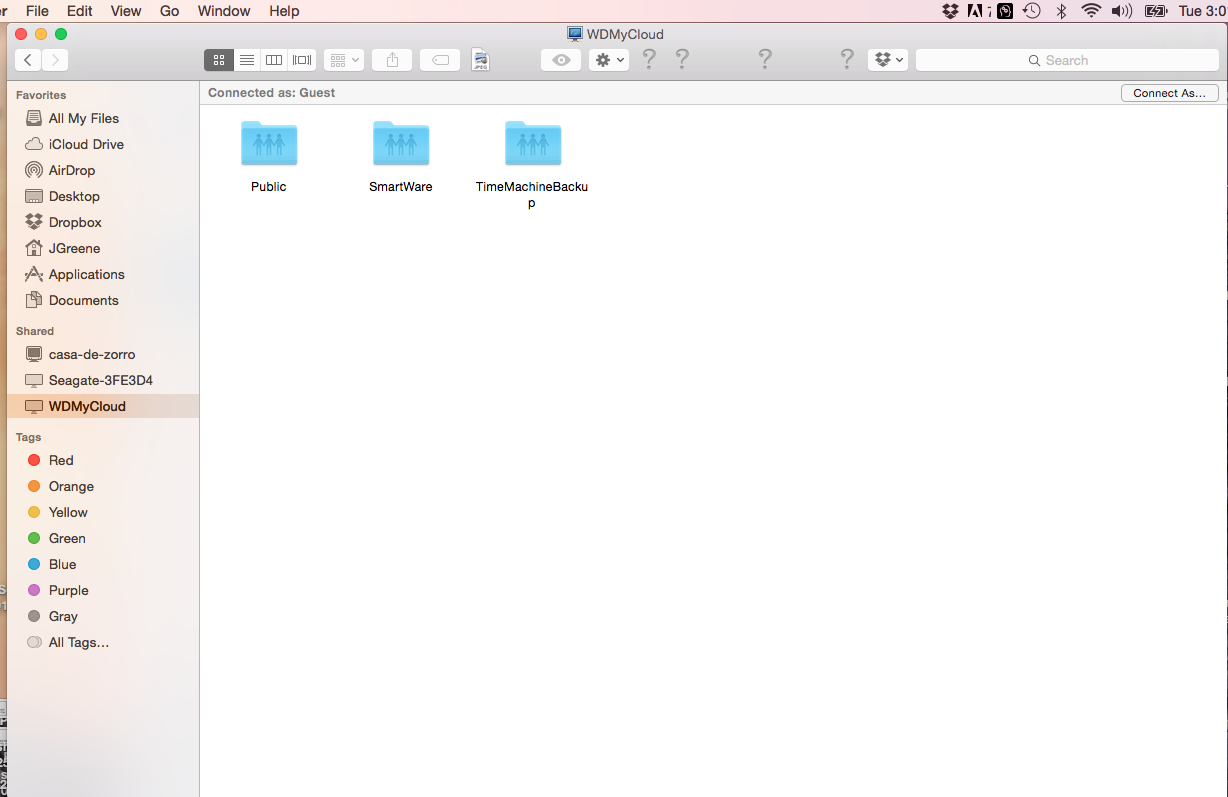Click the Connect As... button
The image size is (1228, 797).
(1170, 93)
